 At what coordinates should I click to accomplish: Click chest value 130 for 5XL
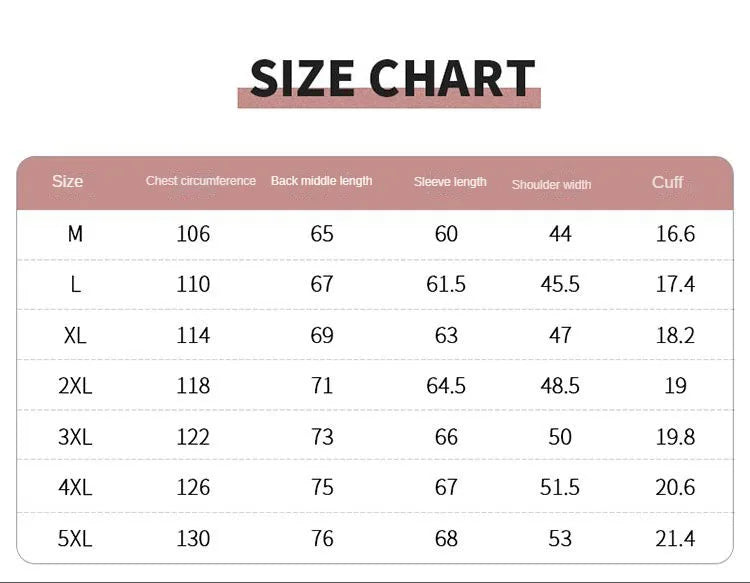[x=193, y=539]
